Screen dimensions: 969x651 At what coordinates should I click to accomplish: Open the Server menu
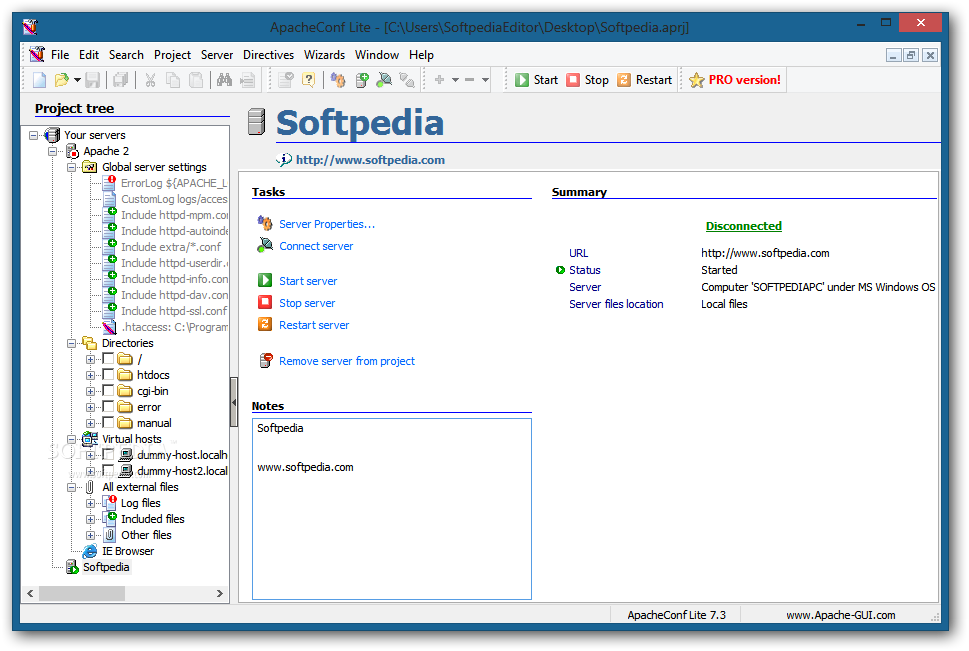217,55
